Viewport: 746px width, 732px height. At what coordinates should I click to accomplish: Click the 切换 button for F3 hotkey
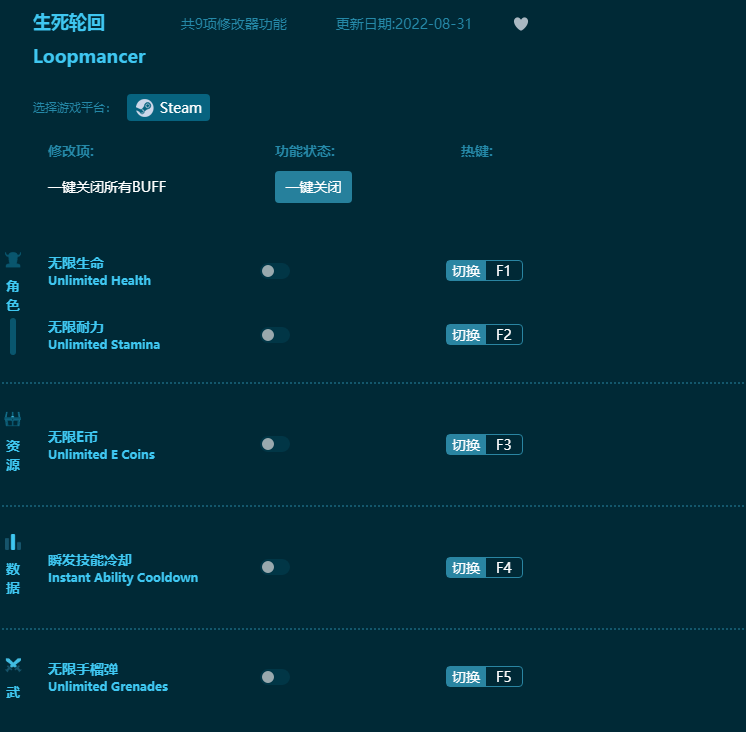466,444
